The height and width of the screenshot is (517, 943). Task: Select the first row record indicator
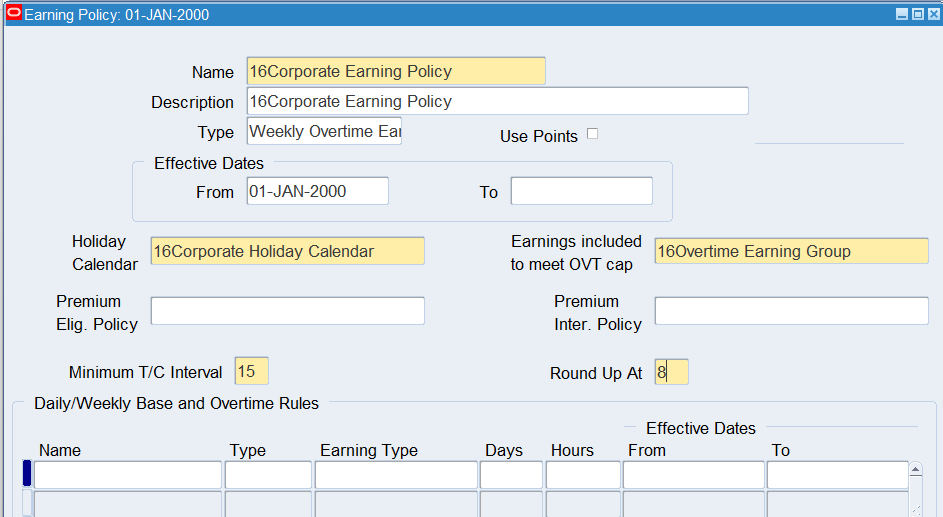(27, 474)
